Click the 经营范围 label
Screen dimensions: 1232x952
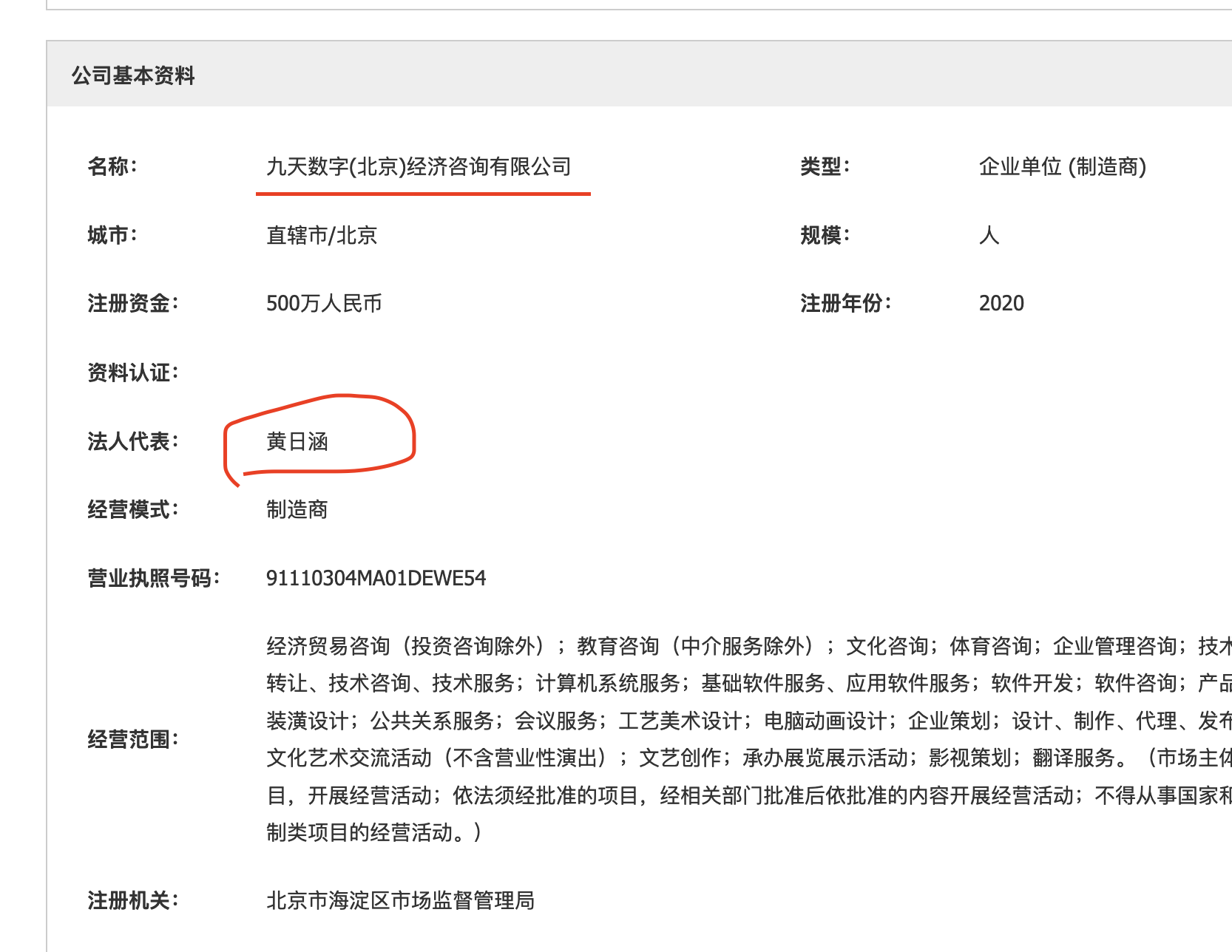point(133,739)
